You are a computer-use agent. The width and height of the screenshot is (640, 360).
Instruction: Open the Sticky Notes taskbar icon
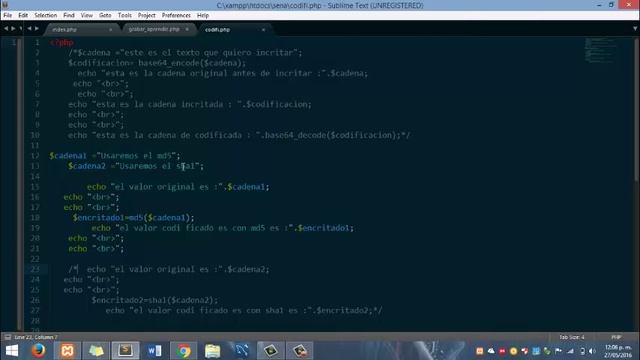[x=96, y=351]
